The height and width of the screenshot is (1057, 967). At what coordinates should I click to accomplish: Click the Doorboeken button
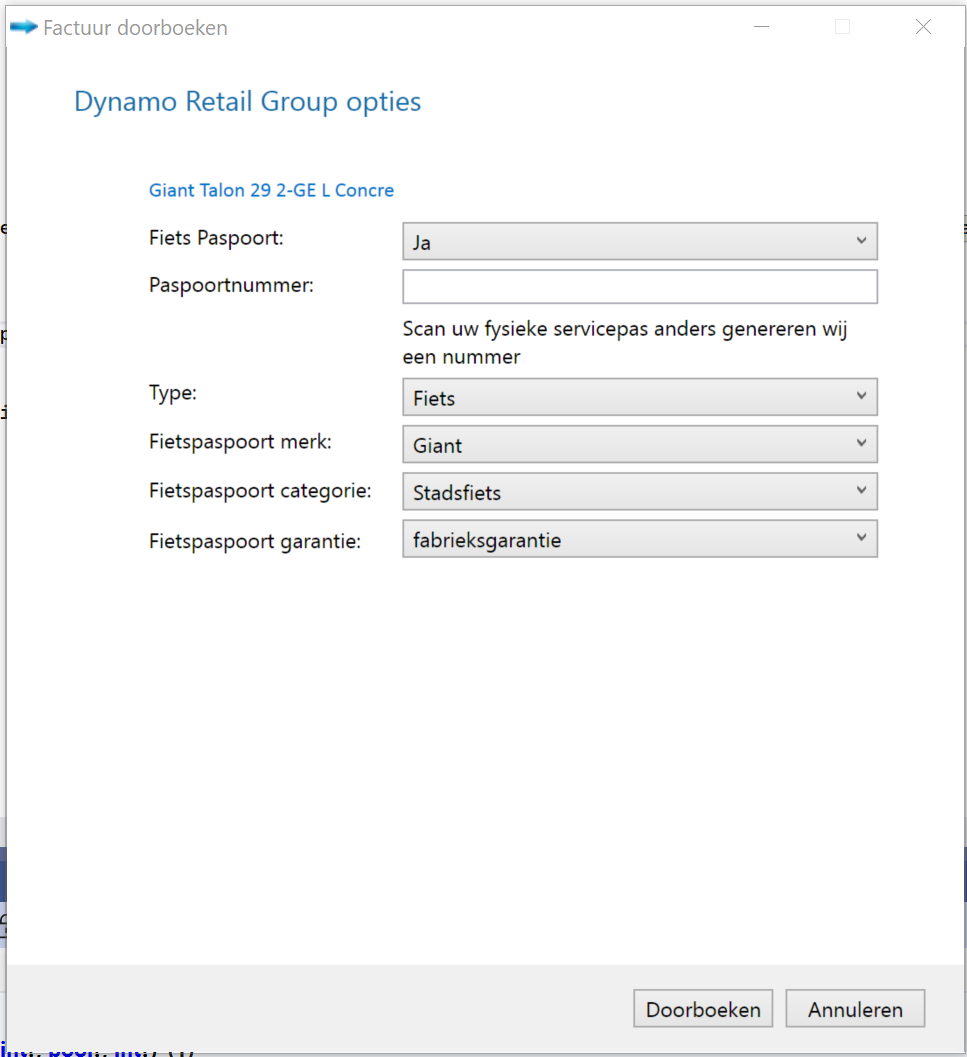[703, 1009]
